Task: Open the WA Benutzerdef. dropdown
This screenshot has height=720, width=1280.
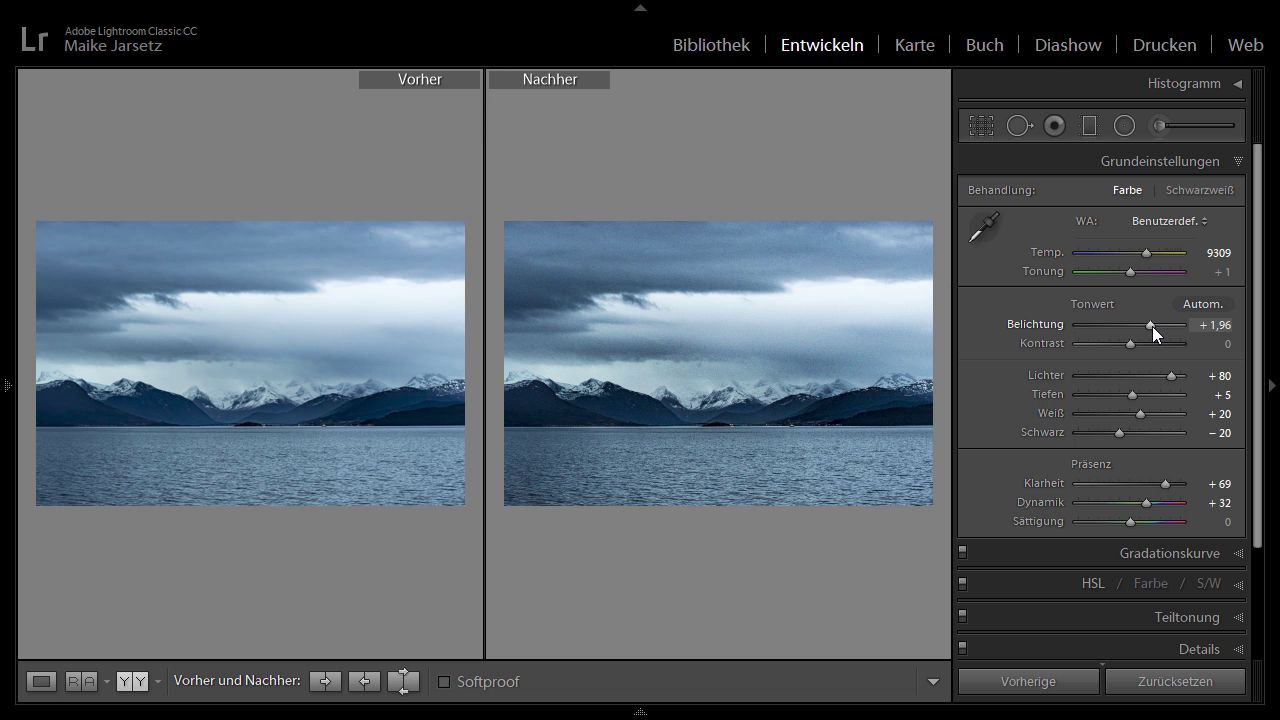Action: pos(1169,221)
